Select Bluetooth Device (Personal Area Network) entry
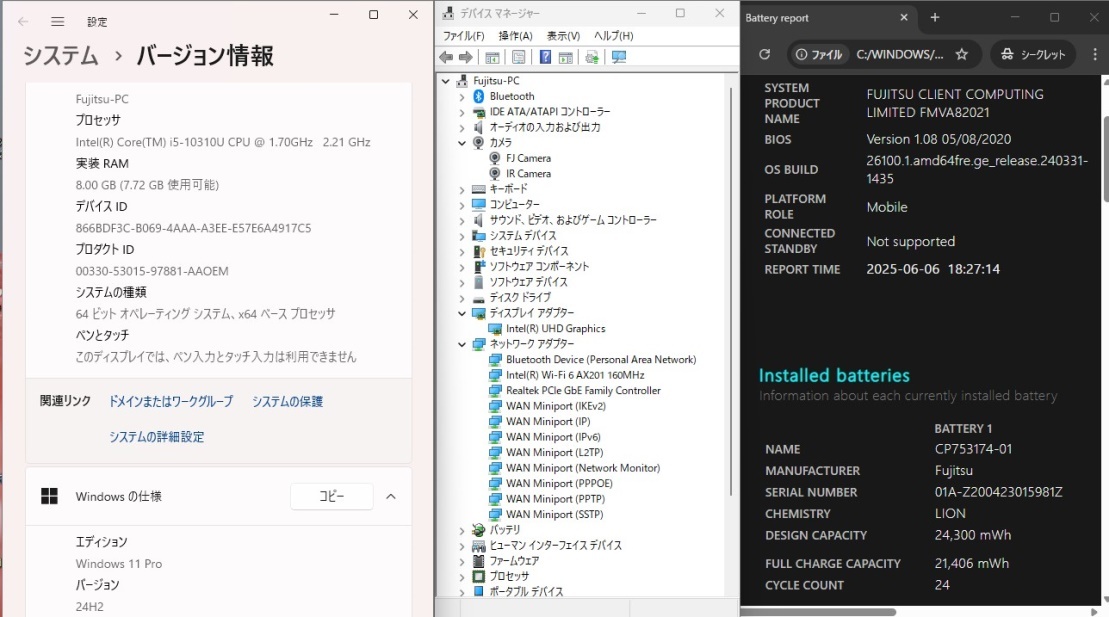1109x617 pixels. point(601,359)
